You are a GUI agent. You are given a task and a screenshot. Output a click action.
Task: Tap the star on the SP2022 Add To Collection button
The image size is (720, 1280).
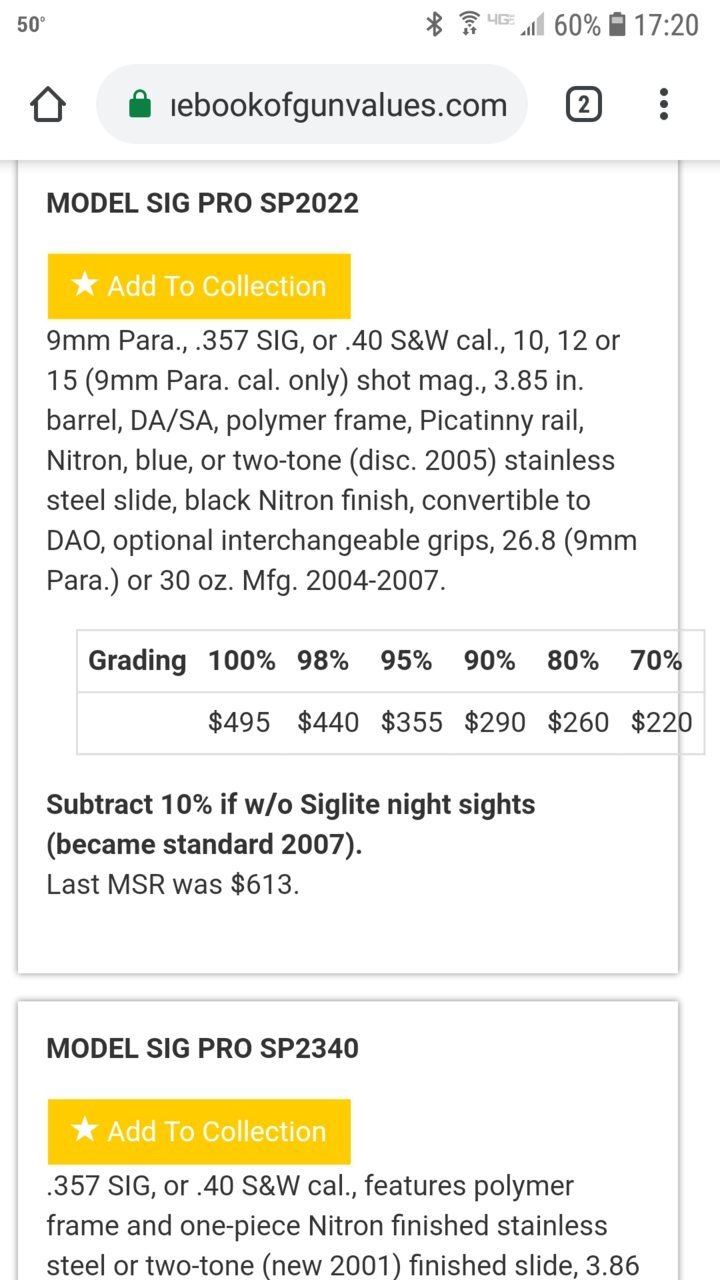click(85, 285)
